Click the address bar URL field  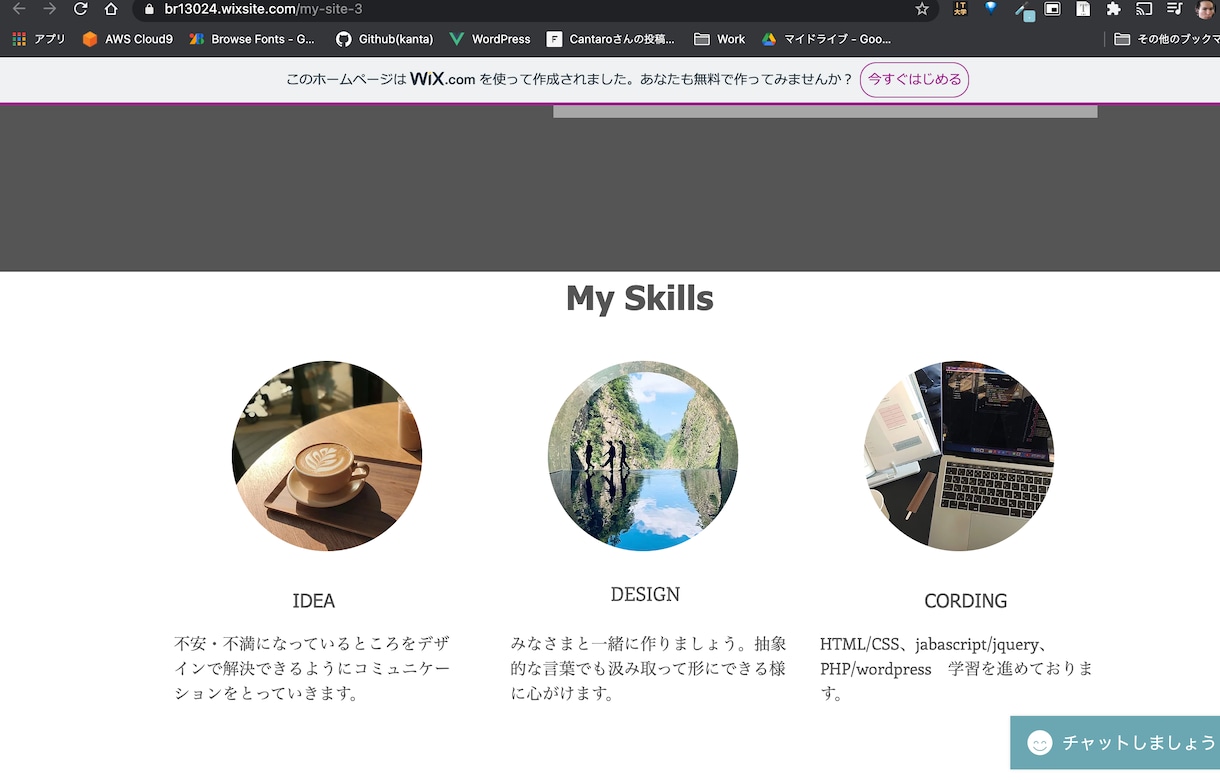tap(535, 9)
